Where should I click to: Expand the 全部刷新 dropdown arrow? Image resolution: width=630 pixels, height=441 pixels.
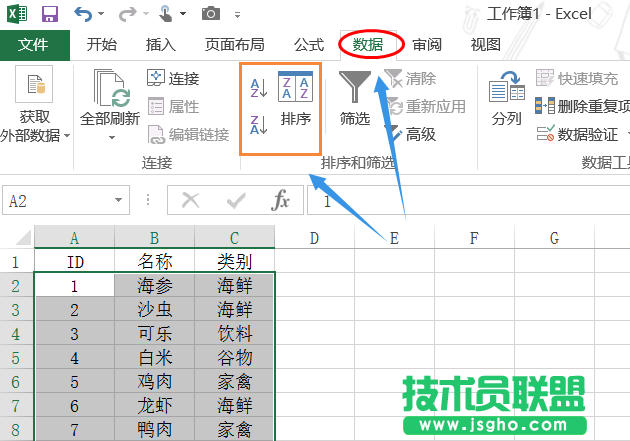click(x=111, y=137)
